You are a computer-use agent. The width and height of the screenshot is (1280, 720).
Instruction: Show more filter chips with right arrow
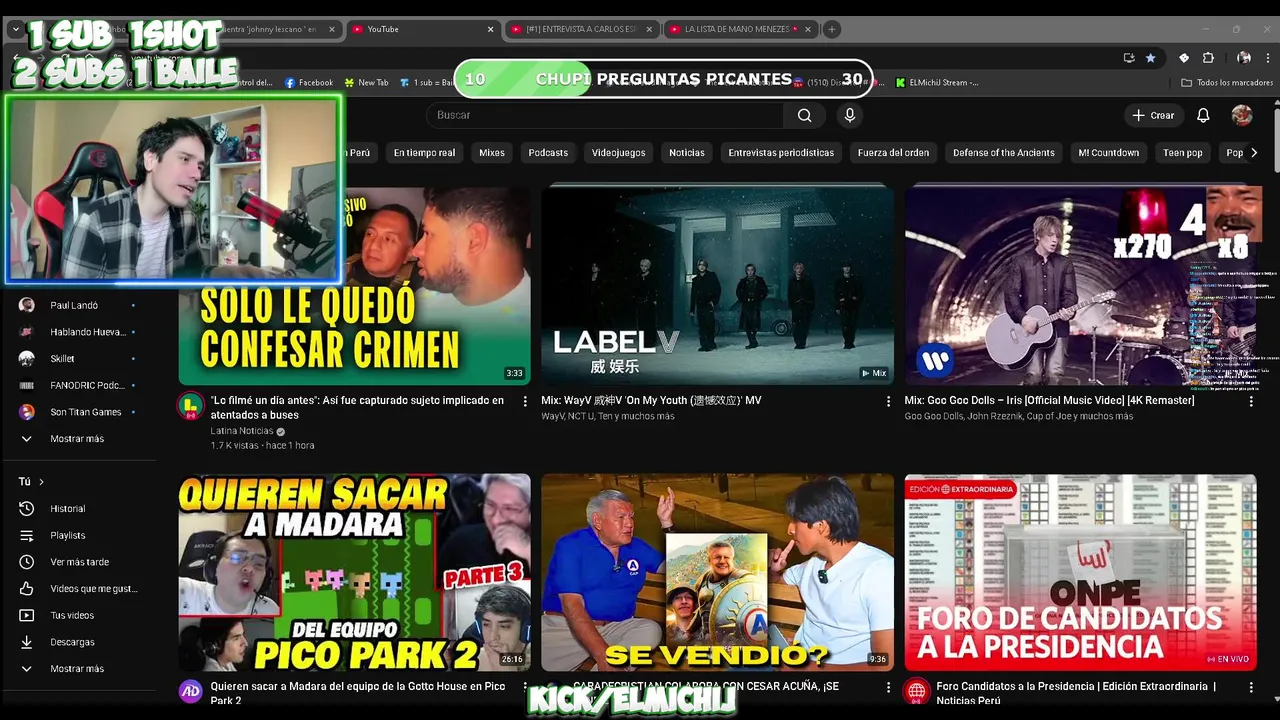pos(1254,153)
